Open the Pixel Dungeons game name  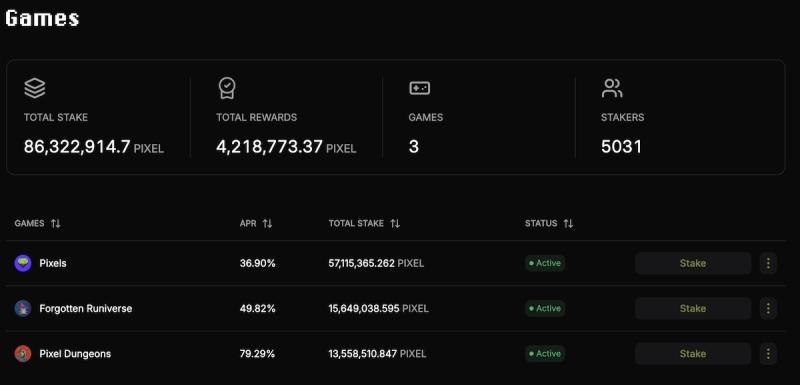tap(75, 353)
